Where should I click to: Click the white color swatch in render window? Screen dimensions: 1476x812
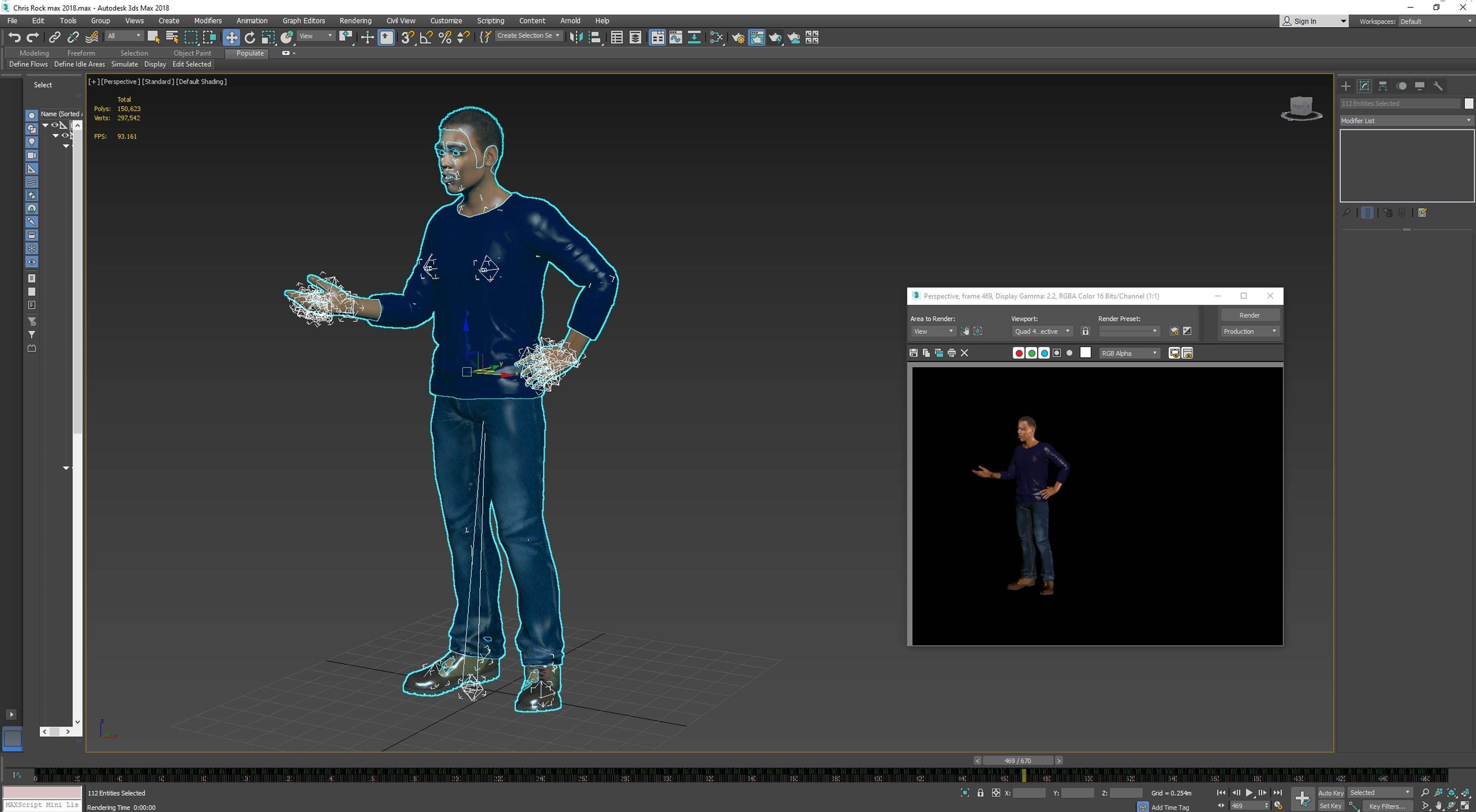pos(1085,353)
